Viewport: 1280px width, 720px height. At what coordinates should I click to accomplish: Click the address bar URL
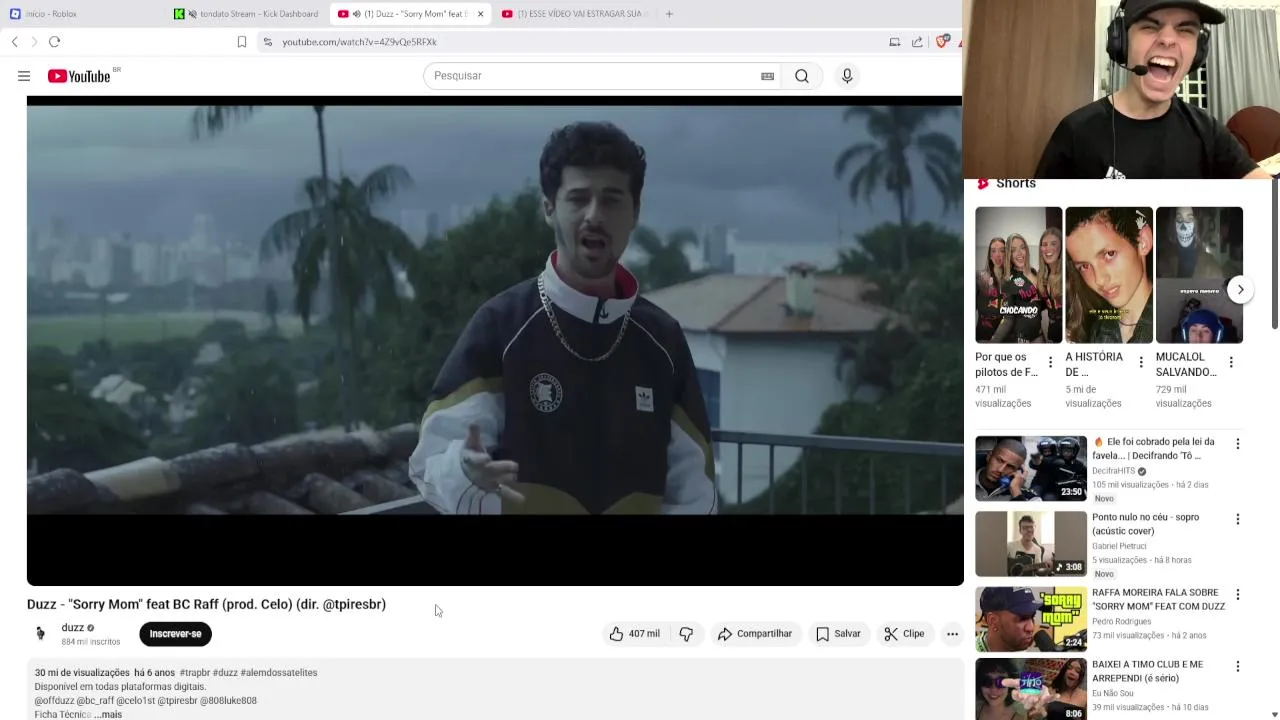click(359, 42)
